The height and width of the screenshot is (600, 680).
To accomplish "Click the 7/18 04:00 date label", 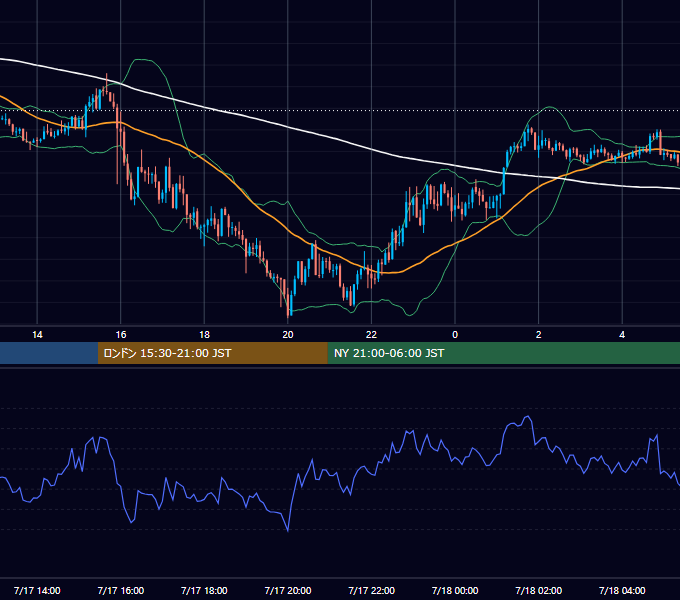I will tap(622, 590).
